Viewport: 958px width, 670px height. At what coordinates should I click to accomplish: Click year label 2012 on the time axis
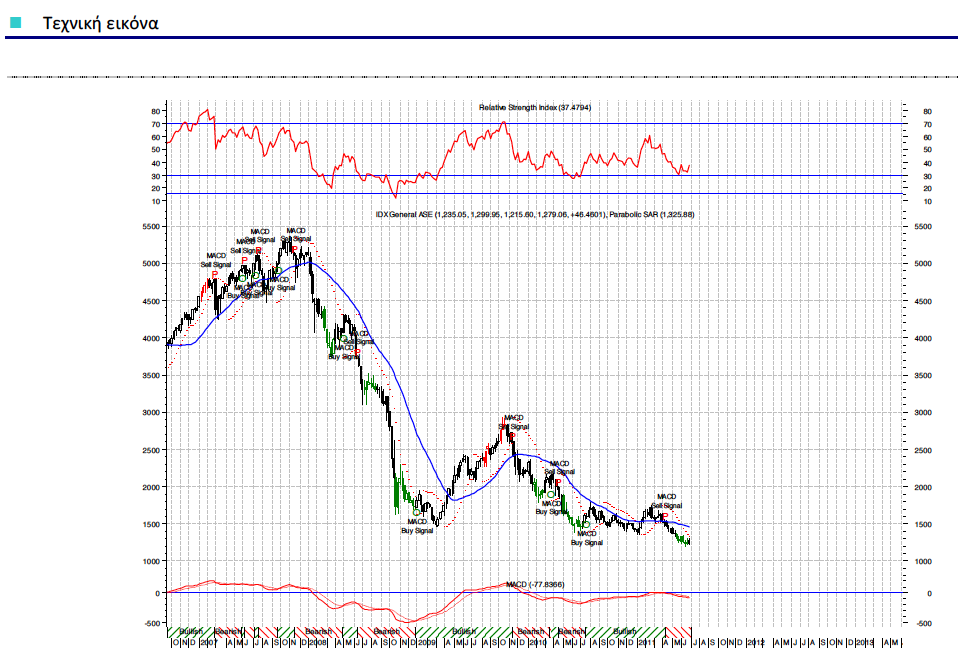pyautogui.click(x=756, y=643)
